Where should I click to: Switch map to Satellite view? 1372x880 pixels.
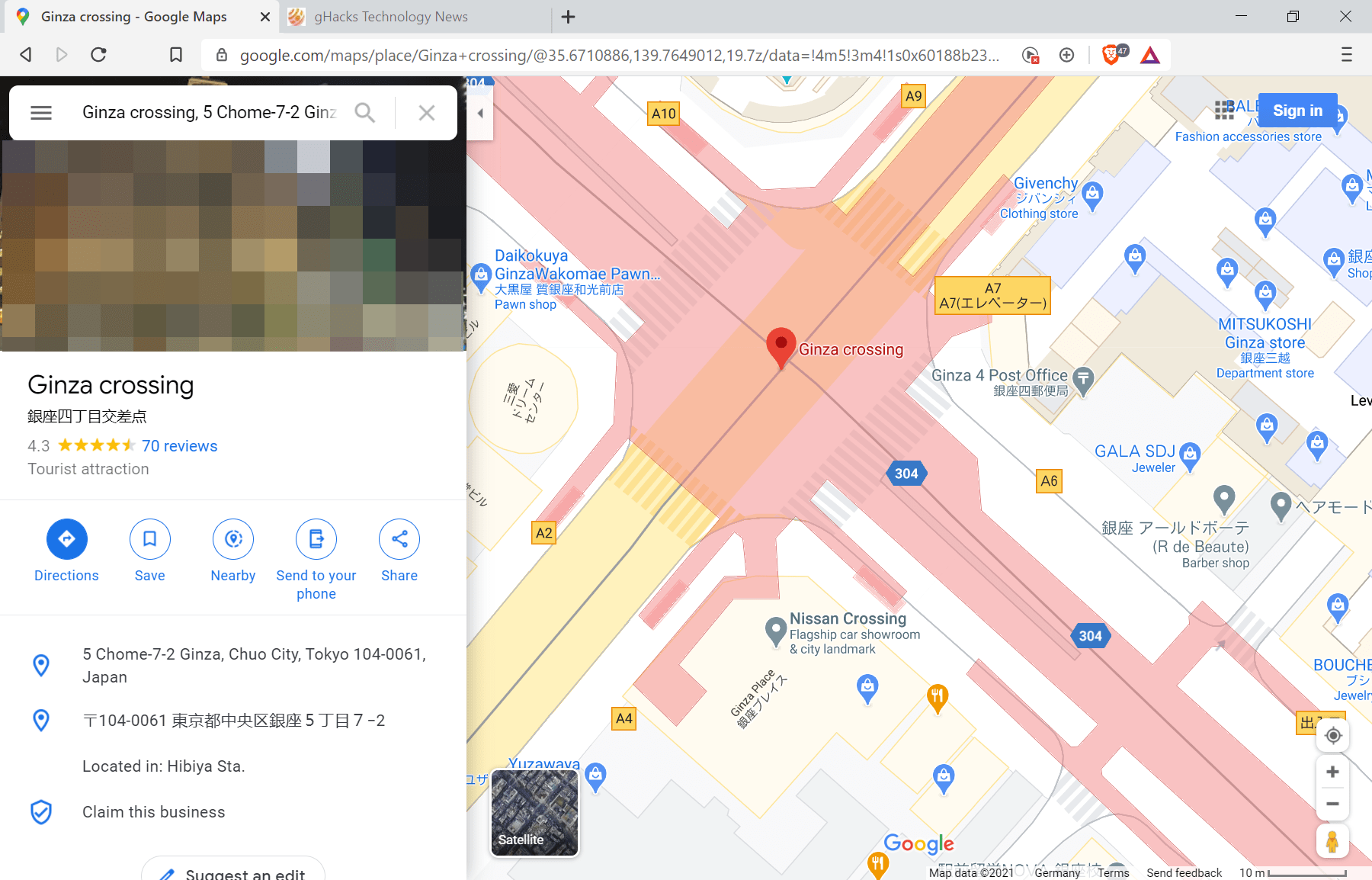534,813
